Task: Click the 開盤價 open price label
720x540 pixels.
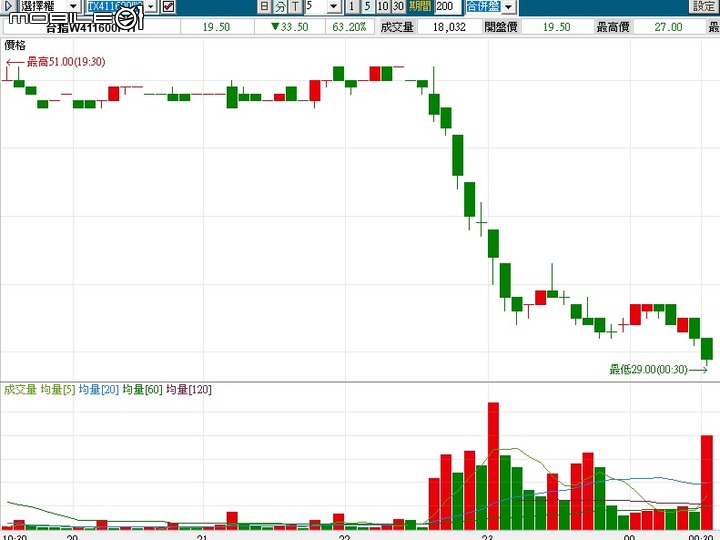Action: (x=501, y=27)
